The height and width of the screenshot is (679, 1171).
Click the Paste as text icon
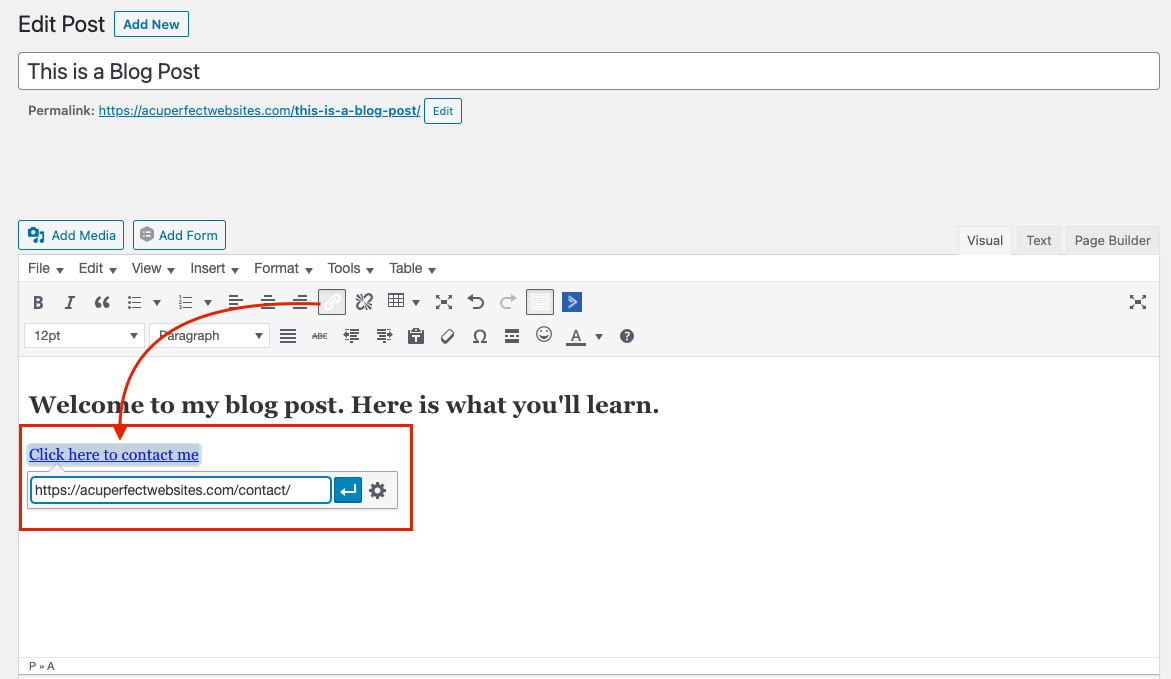[415, 336]
